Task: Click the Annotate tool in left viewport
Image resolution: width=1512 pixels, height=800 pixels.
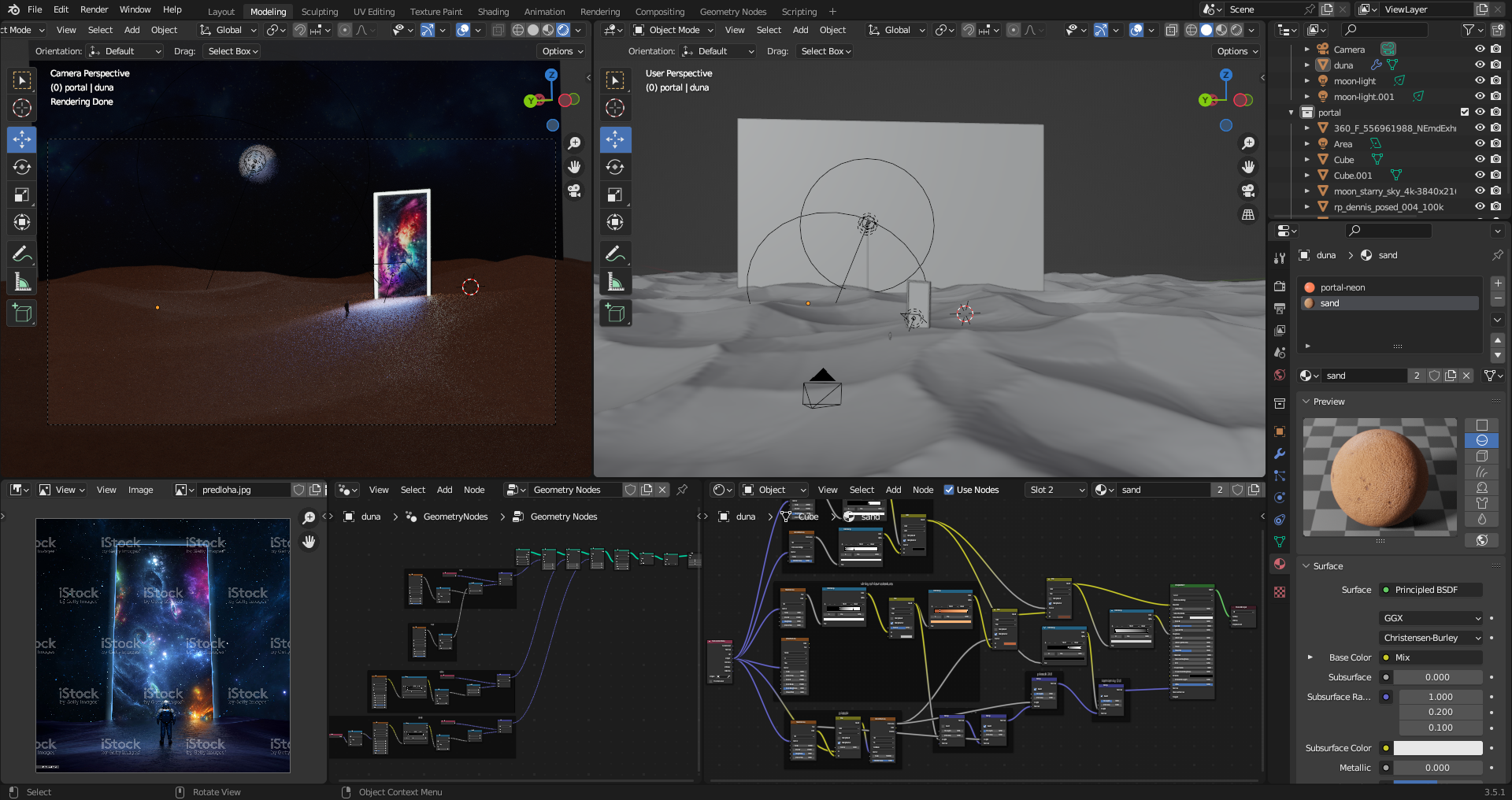Action: (22, 254)
